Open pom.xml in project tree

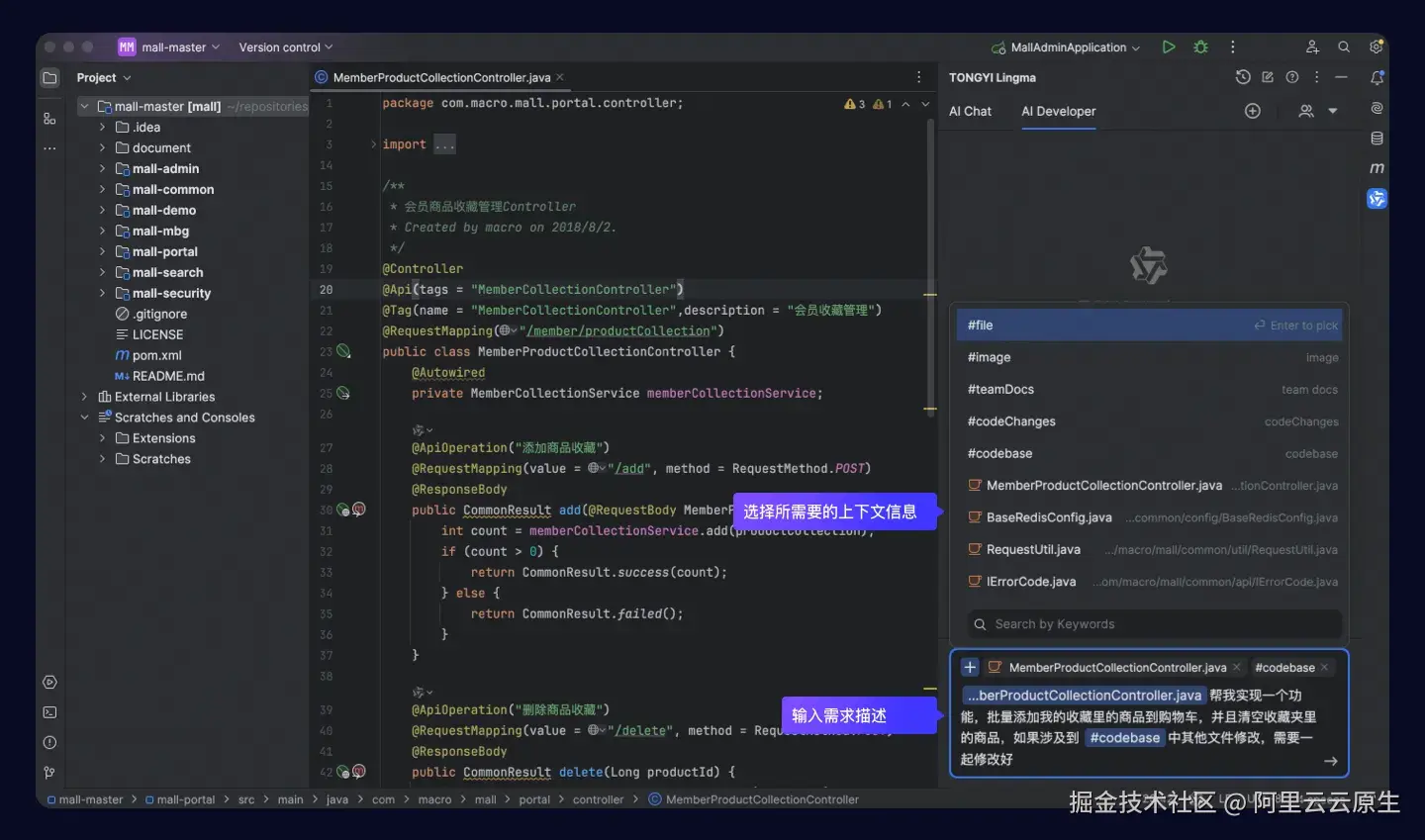coord(148,355)
